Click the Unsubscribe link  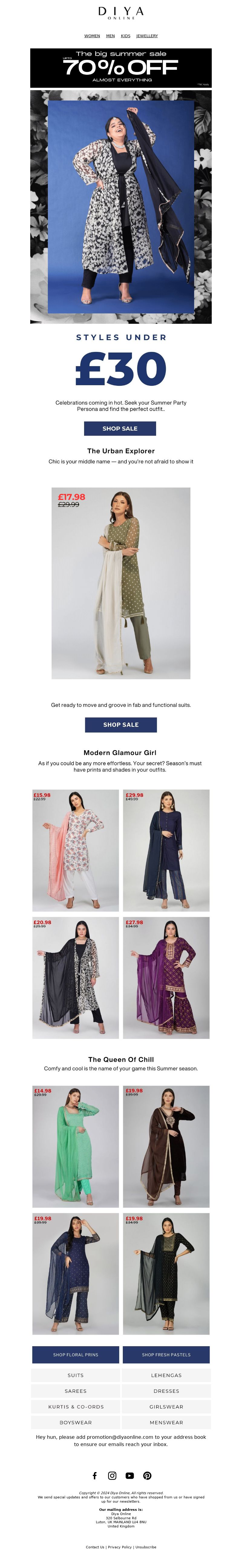coord(146,1547)
